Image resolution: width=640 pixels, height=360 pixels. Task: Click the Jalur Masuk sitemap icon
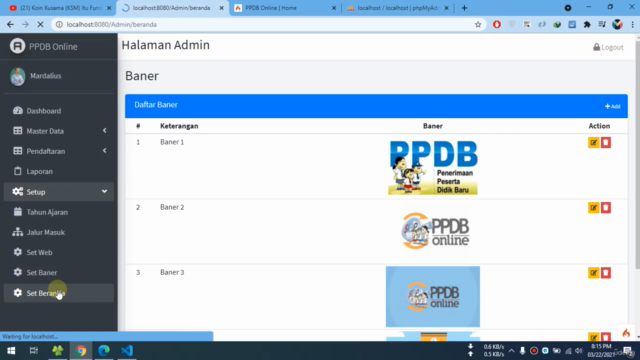pyautogui.click(x=18, y=232)
